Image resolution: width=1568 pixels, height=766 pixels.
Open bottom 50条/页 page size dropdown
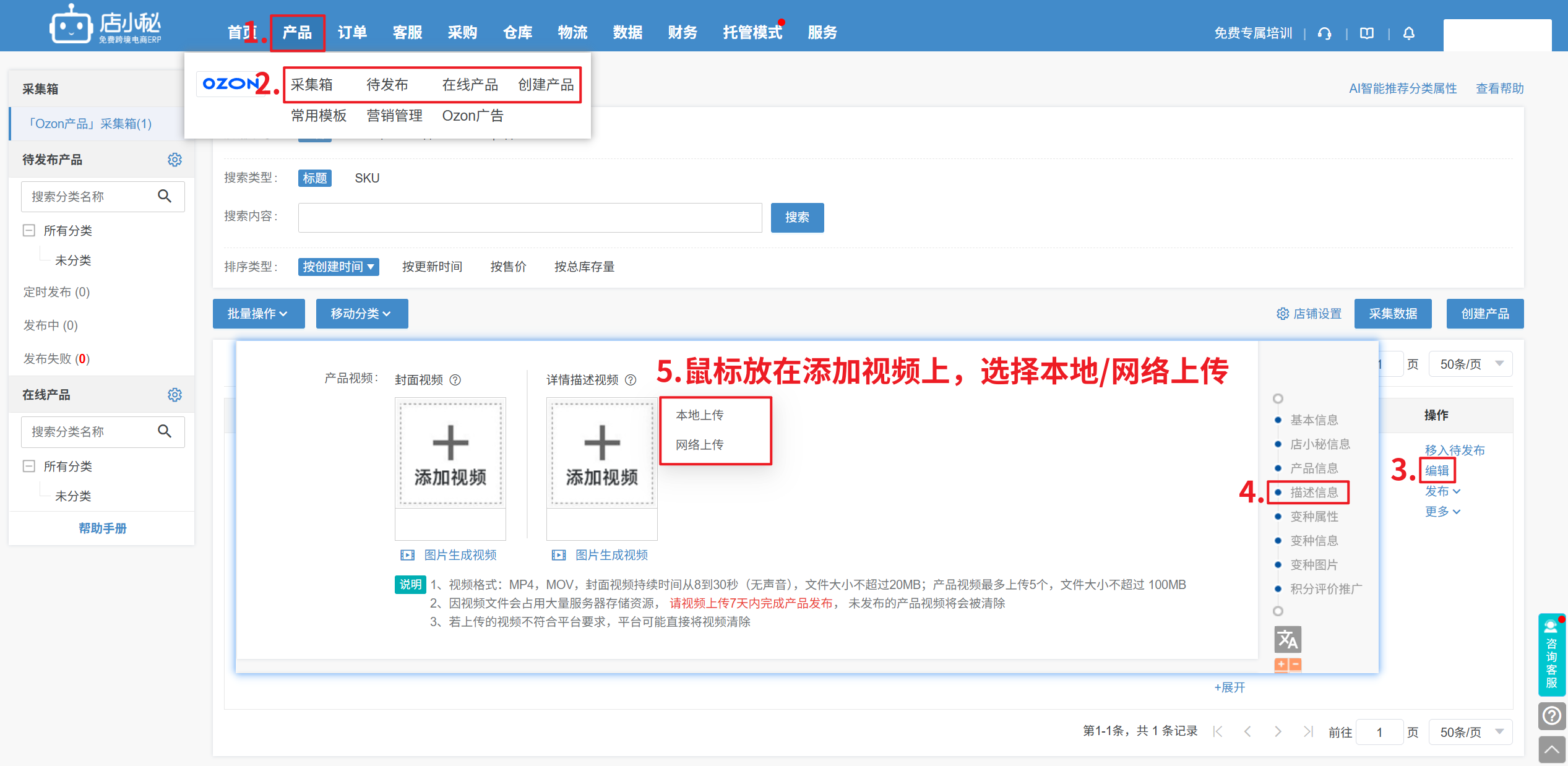point(1470,732)
